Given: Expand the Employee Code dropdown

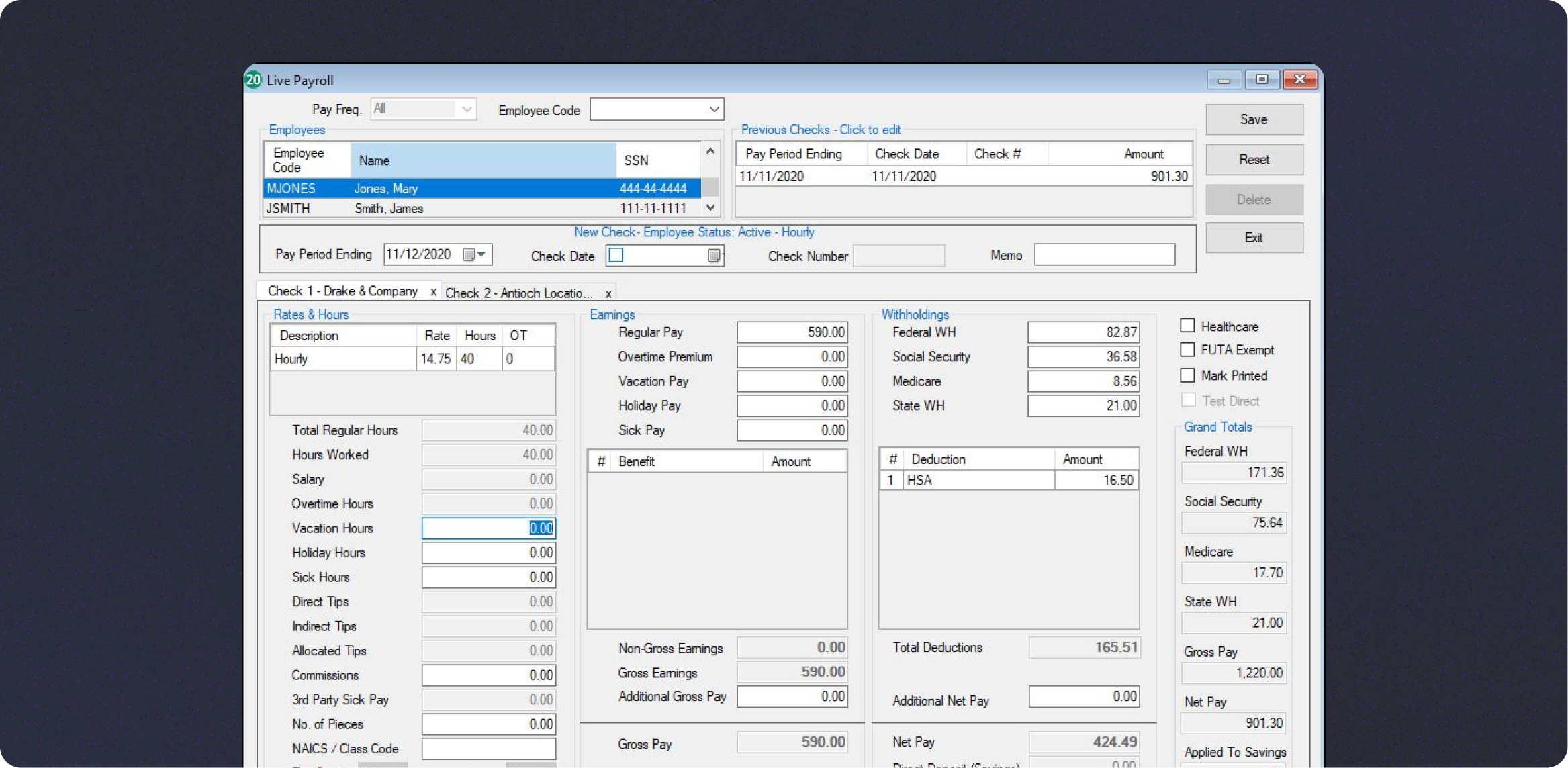Looking at the screenshot, I should pos(714,109).
